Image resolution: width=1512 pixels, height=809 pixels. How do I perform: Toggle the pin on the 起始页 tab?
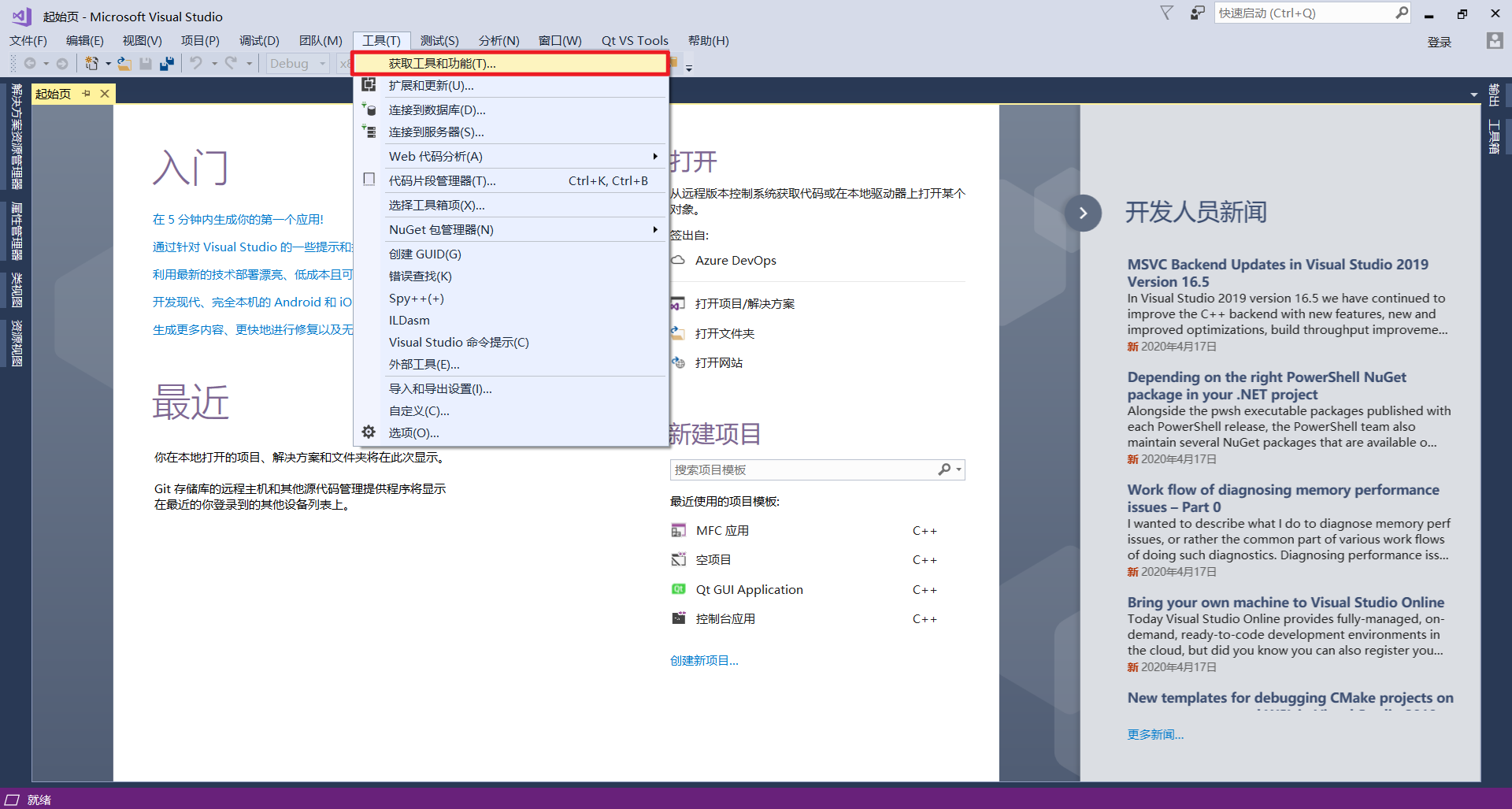(x=87, y=93)
